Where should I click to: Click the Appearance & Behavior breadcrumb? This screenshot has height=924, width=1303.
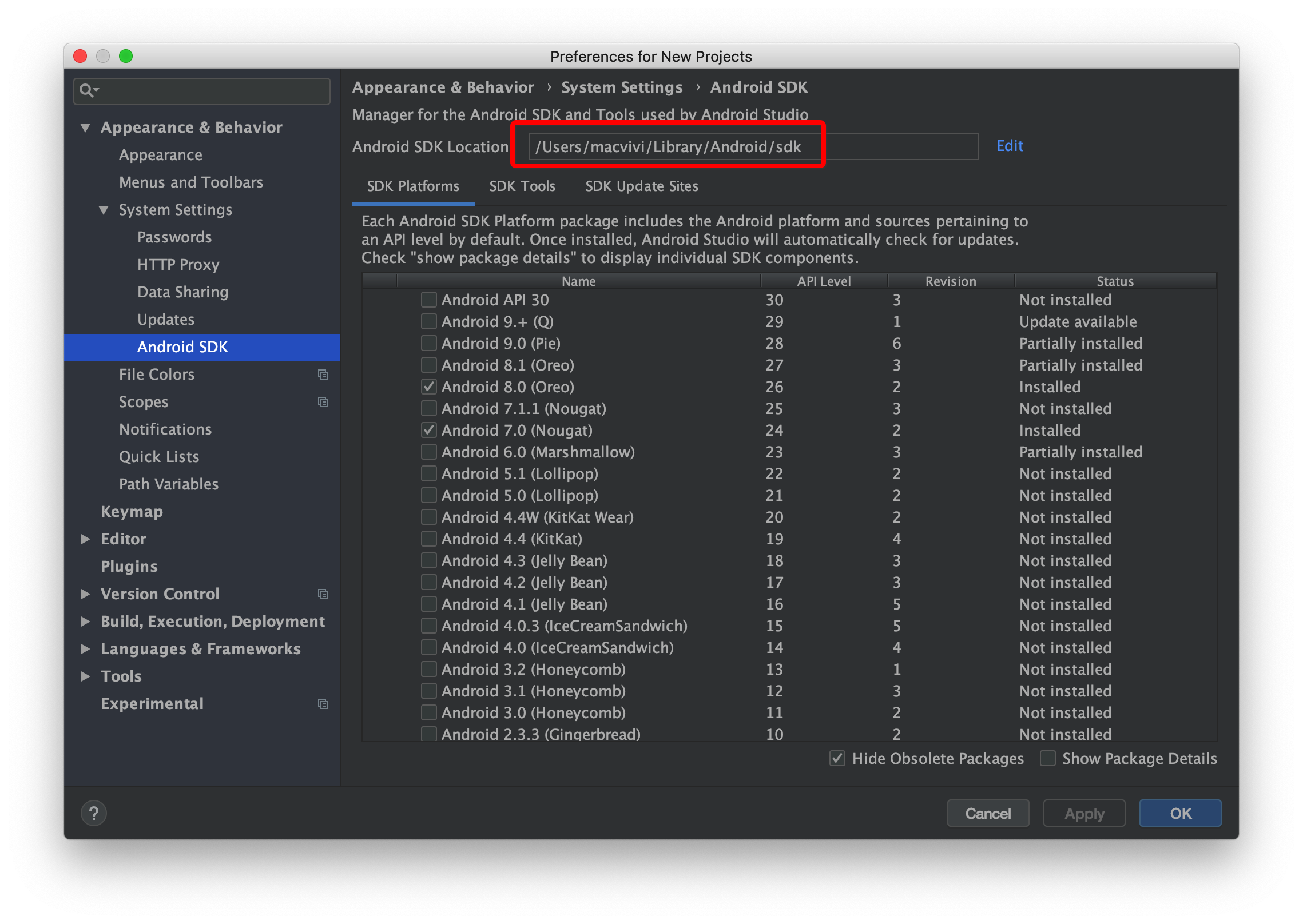point(443,87)
